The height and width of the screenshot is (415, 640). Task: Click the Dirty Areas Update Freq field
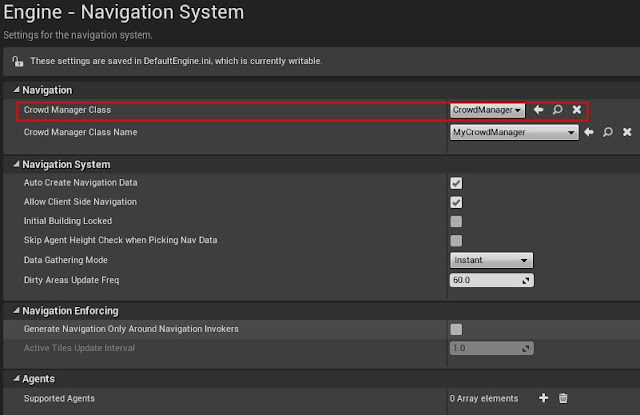tap(491, 280)
